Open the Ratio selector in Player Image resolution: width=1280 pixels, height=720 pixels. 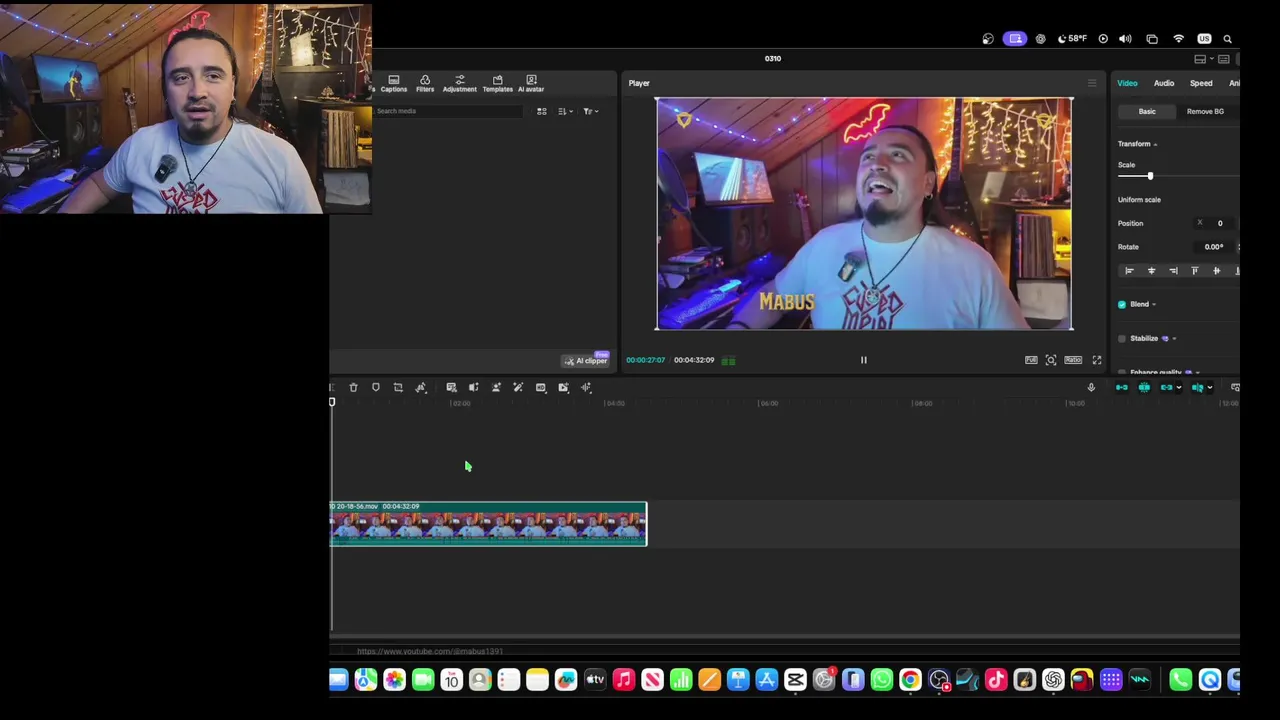[x=1073, y=360]
